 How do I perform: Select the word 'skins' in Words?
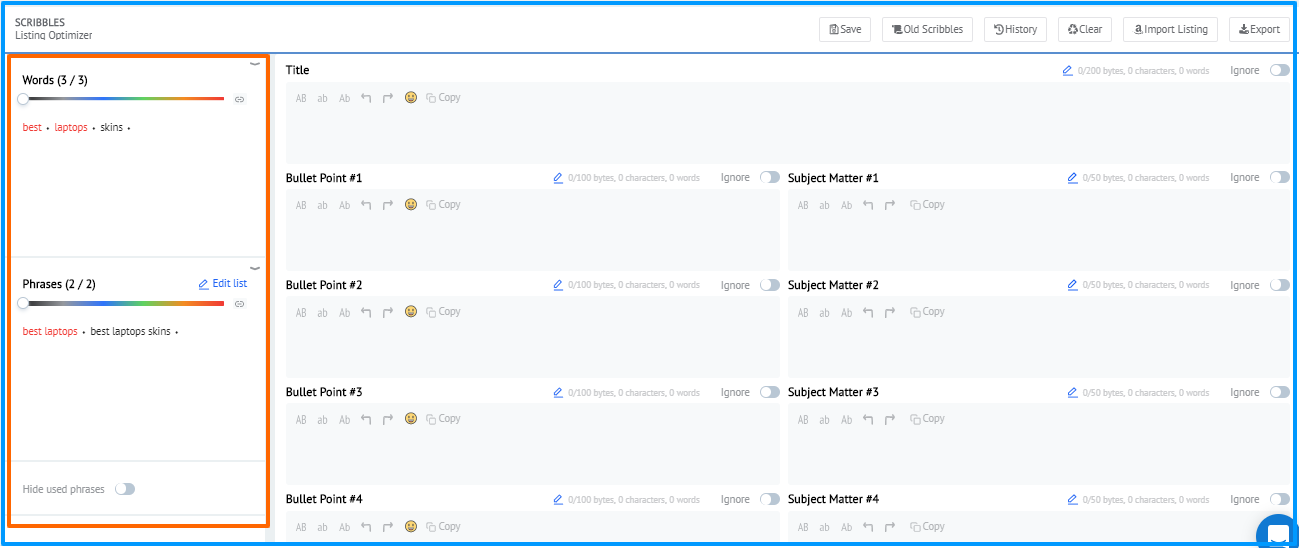[111, 128]
